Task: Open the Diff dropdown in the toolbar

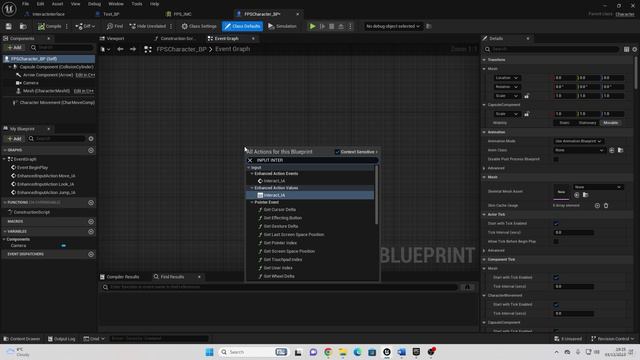Action: click(85, 26)
